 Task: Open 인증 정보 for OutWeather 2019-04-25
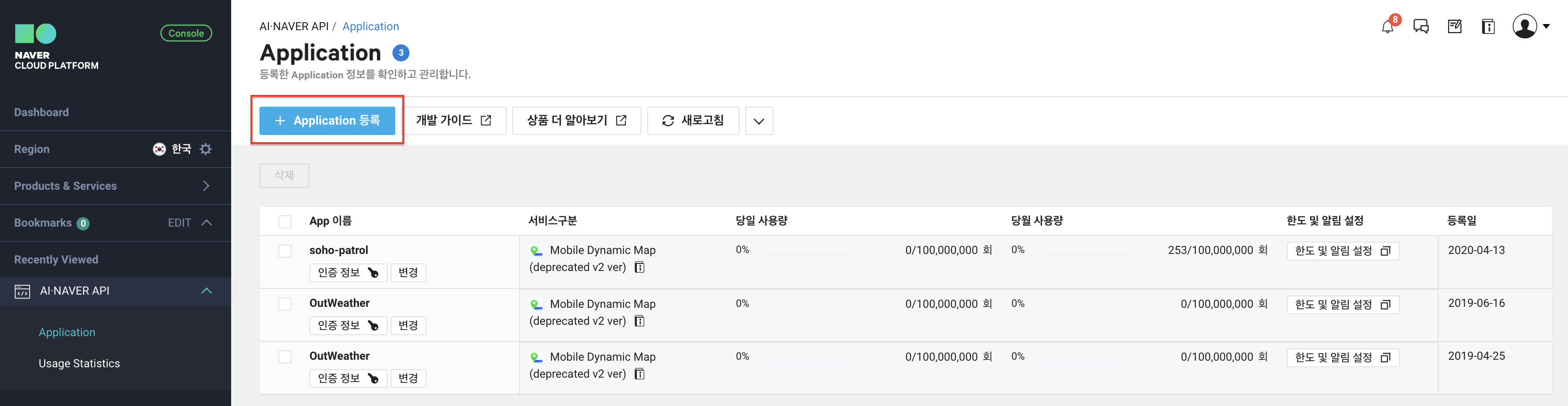click(348, 379)
